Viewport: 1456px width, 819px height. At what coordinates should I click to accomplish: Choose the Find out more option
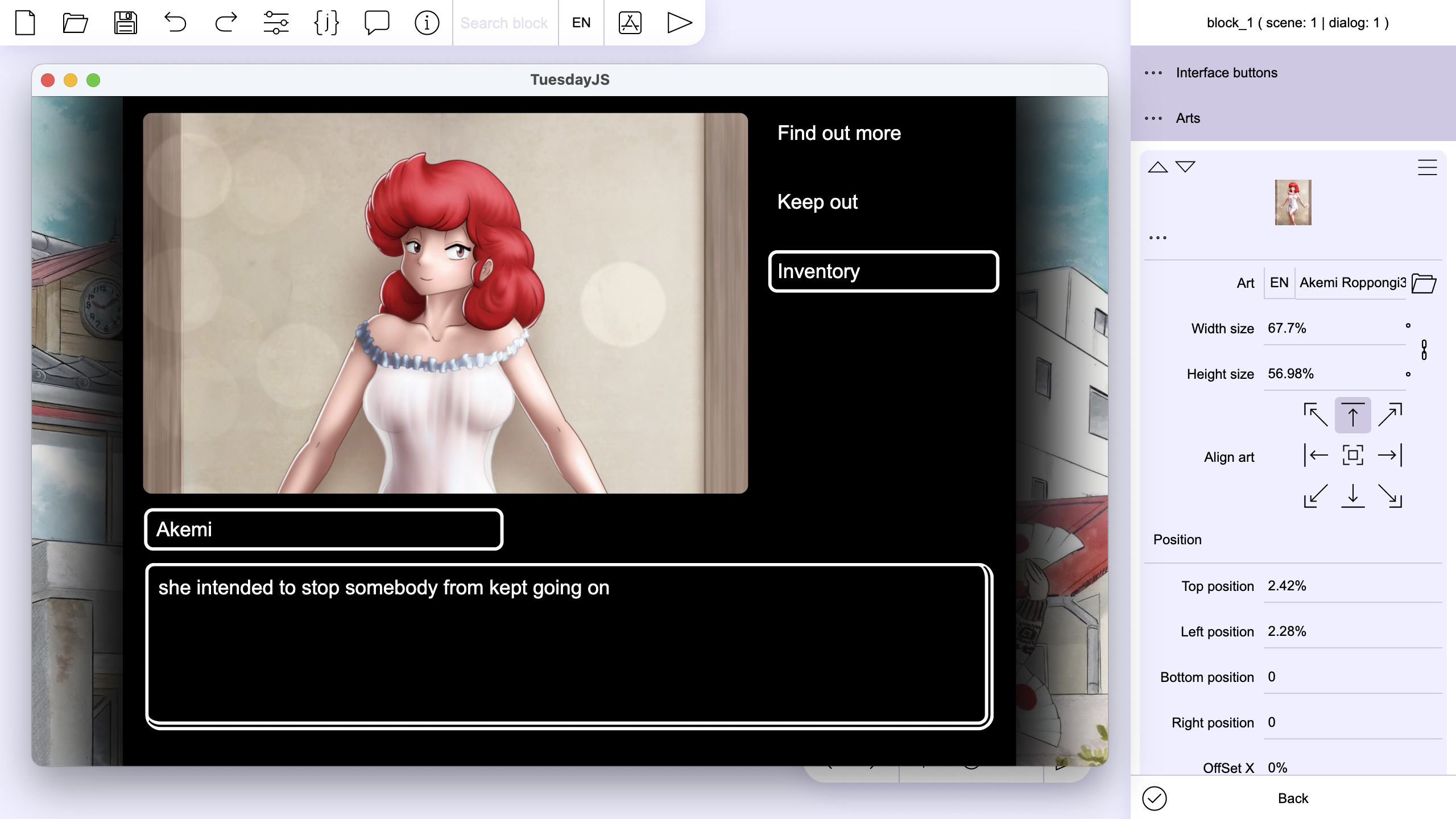click(x=839, y=133)
